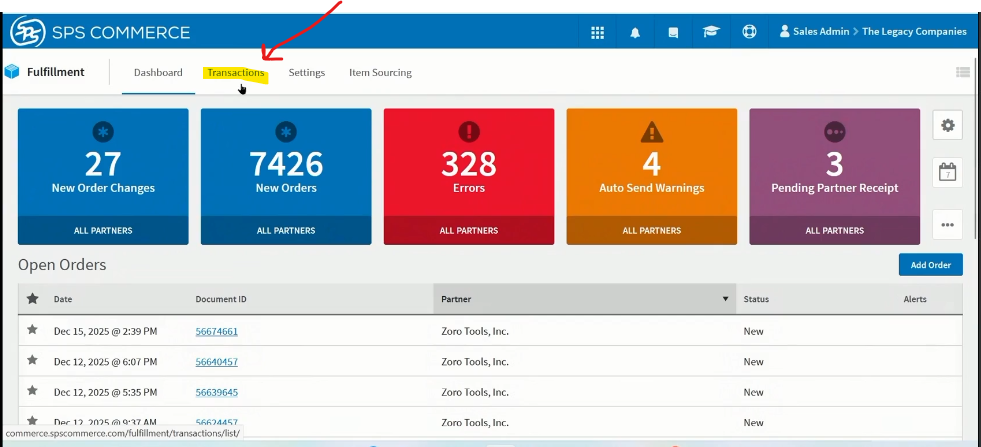
Task: Open document 56624457 link
Action: coord(216,423)
